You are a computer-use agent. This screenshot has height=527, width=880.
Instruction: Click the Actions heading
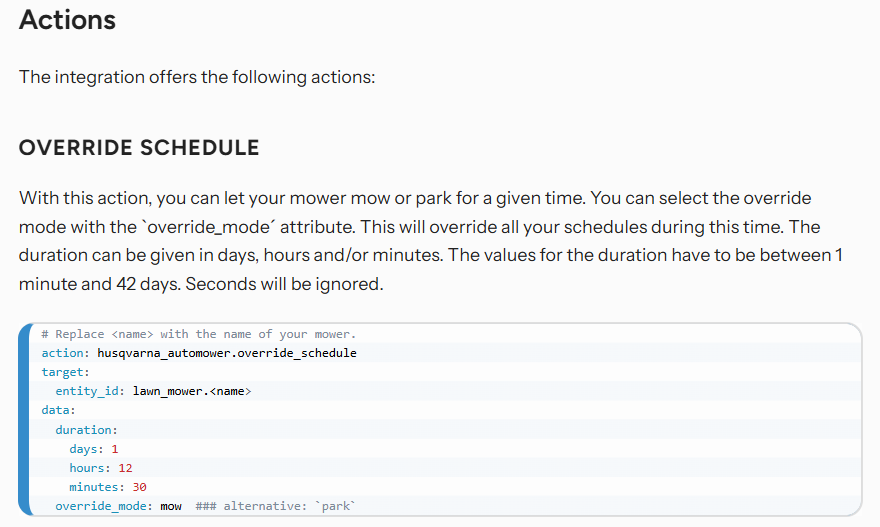tap(67, 20)
